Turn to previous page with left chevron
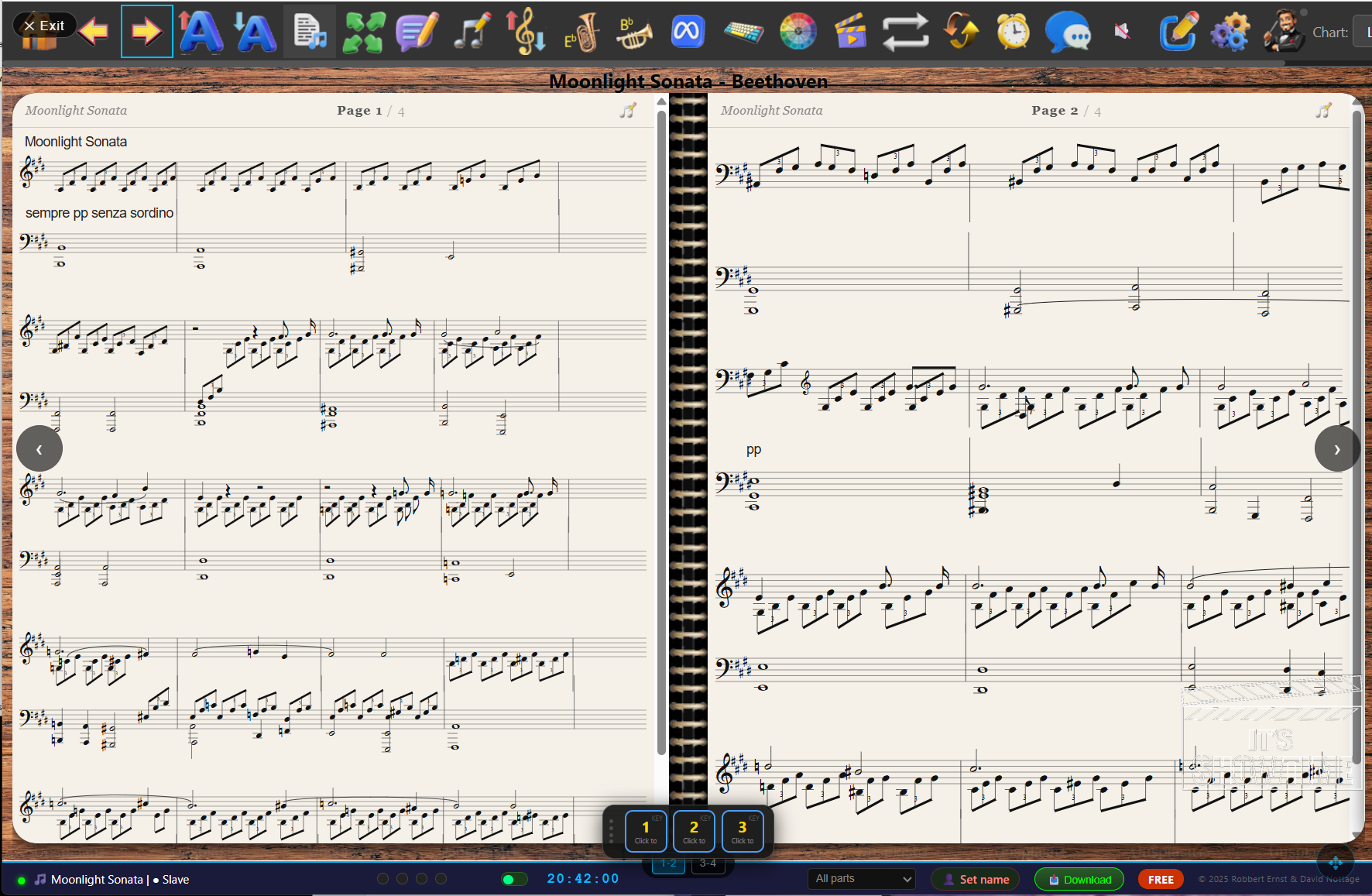The height and width of the screenshot is (896, 1372). click(x=39, y=448)
